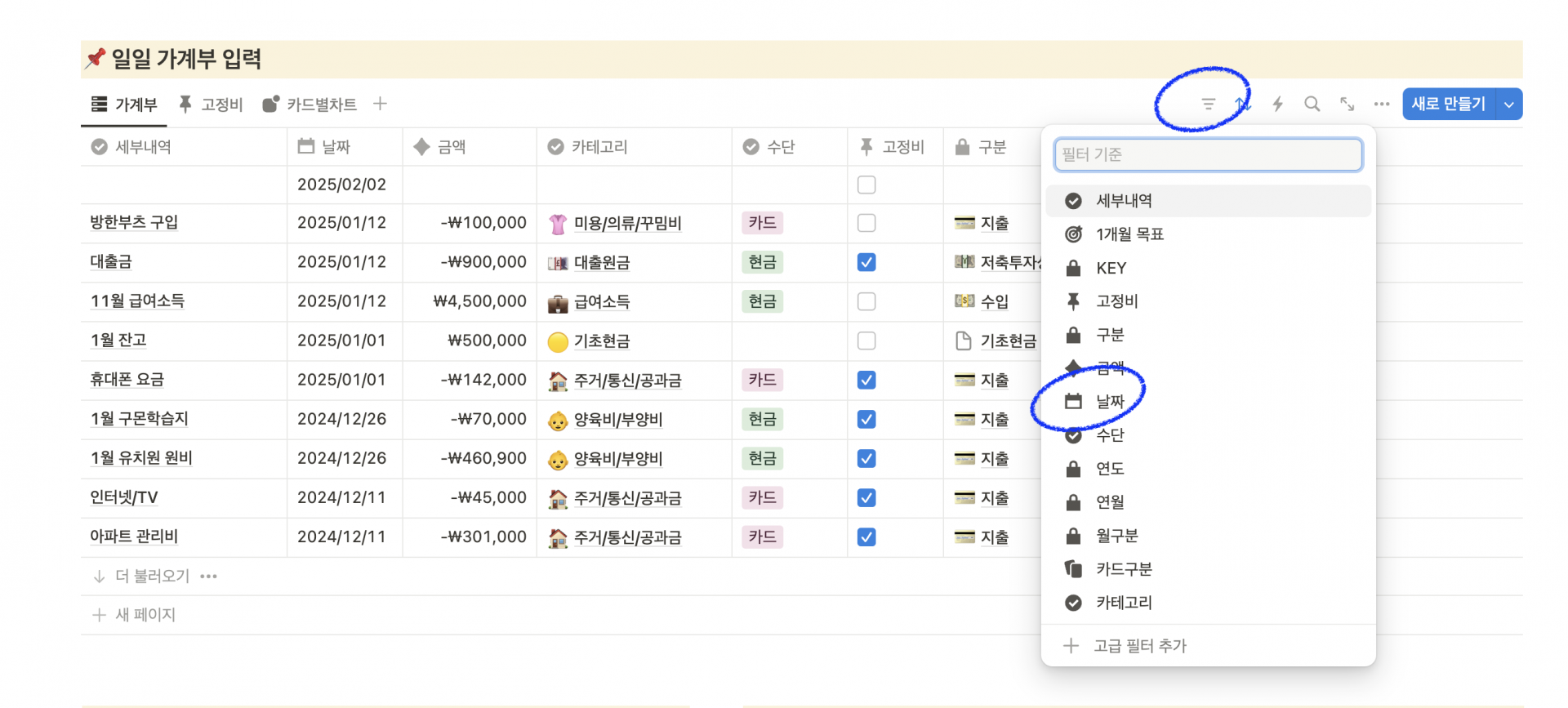Toggle 고정비 checkbox for 방한부츠 구입
The image size is (1568, 708).
point(866,223)
